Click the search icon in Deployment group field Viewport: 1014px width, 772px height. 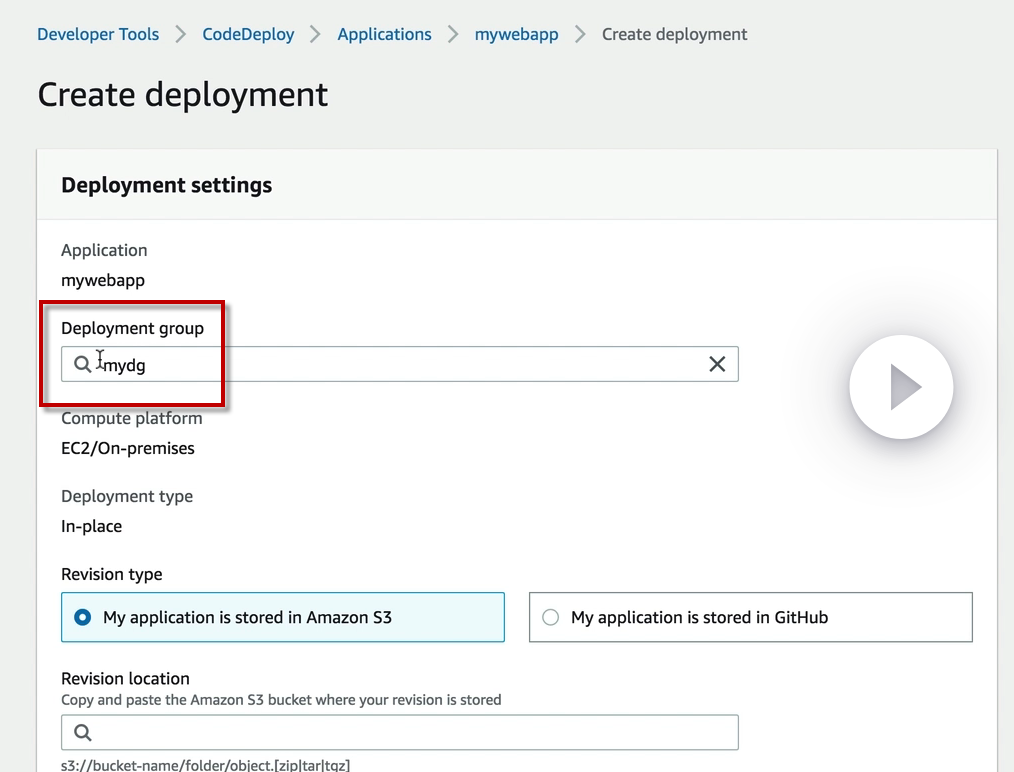[83, 364]
